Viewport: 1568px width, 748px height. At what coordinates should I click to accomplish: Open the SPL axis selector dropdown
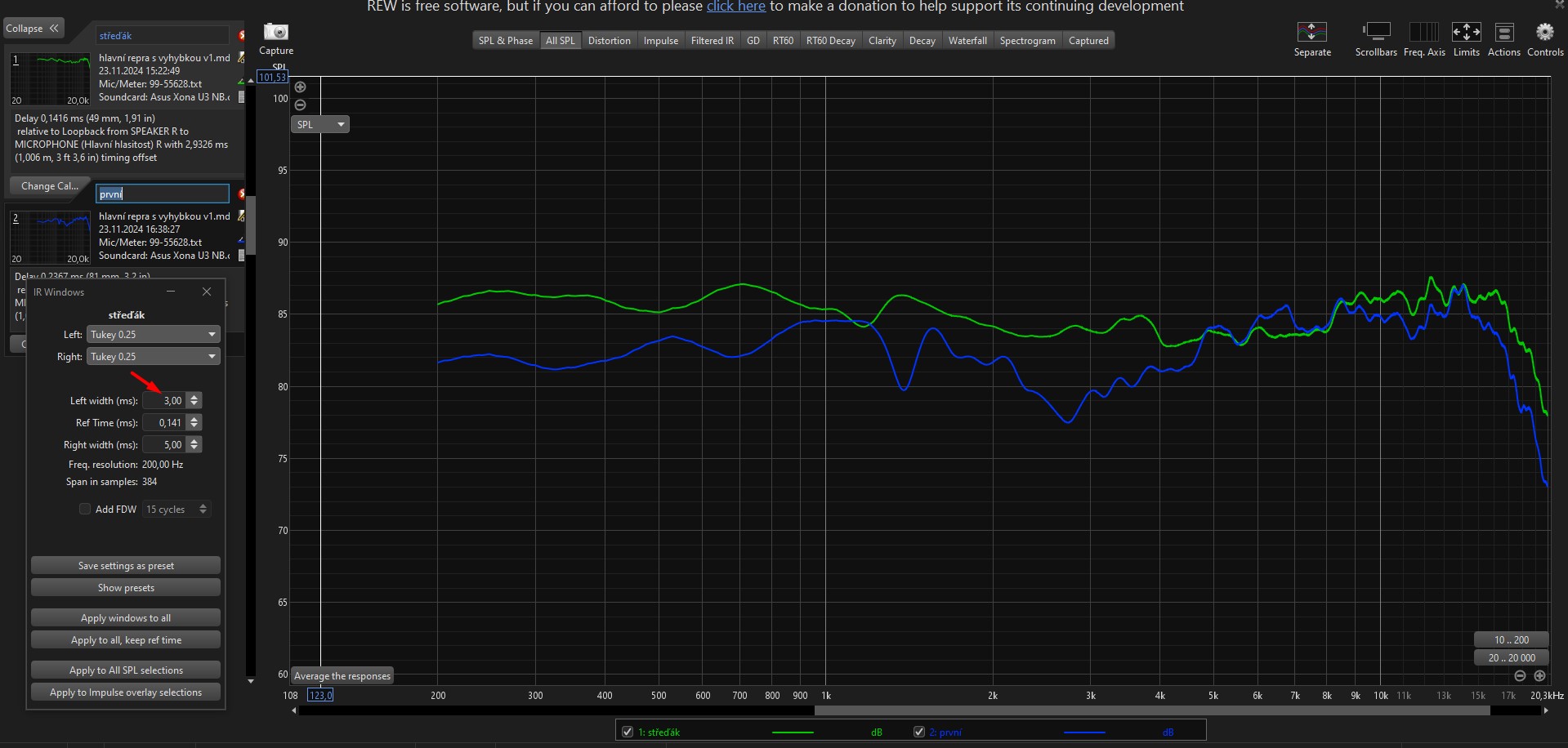(320, 125)
